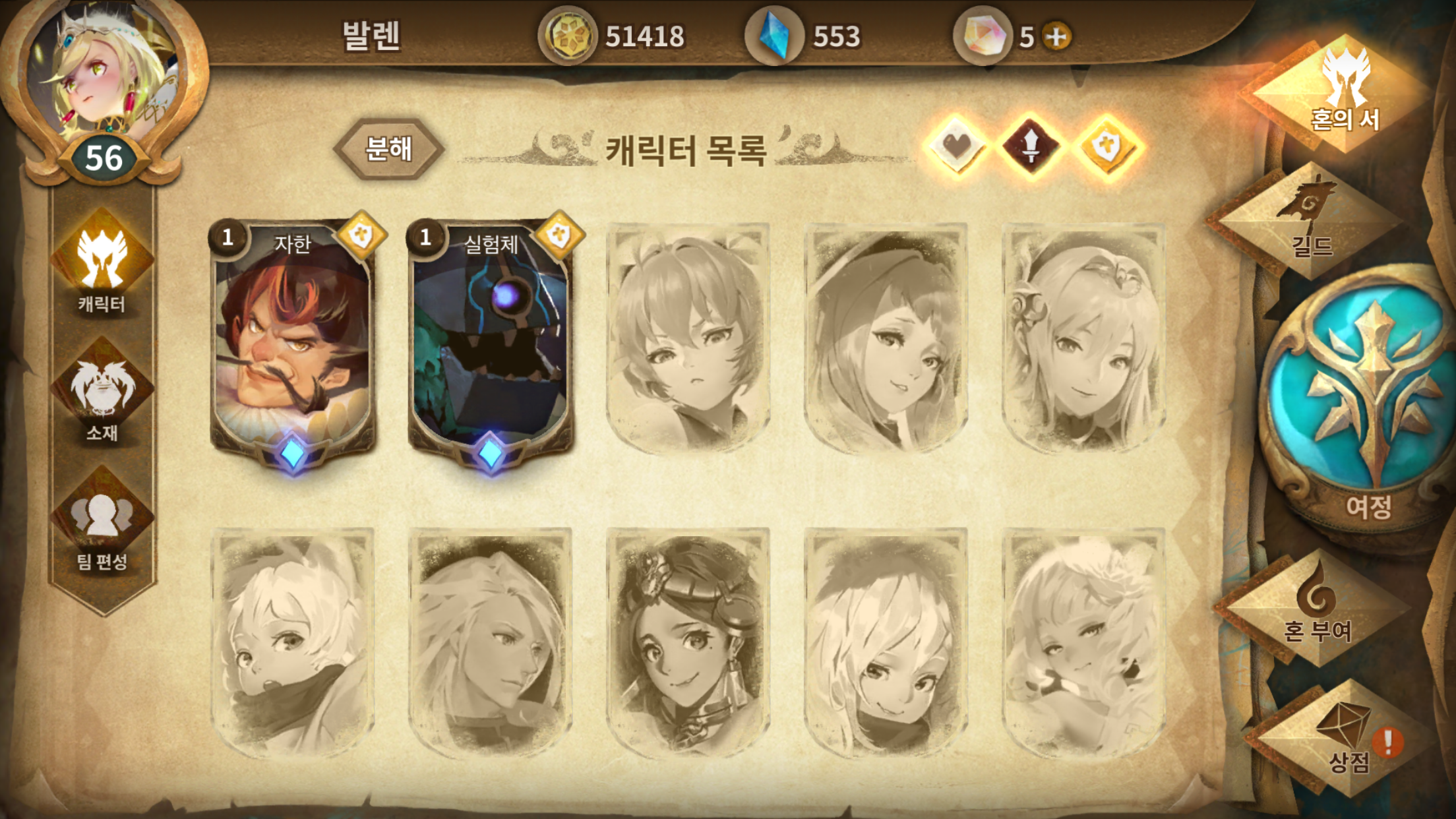Open the 혼 부여 soul grant menu
The height and width of the screenshot is (819, 1456).
click(x=1316, y=607)
